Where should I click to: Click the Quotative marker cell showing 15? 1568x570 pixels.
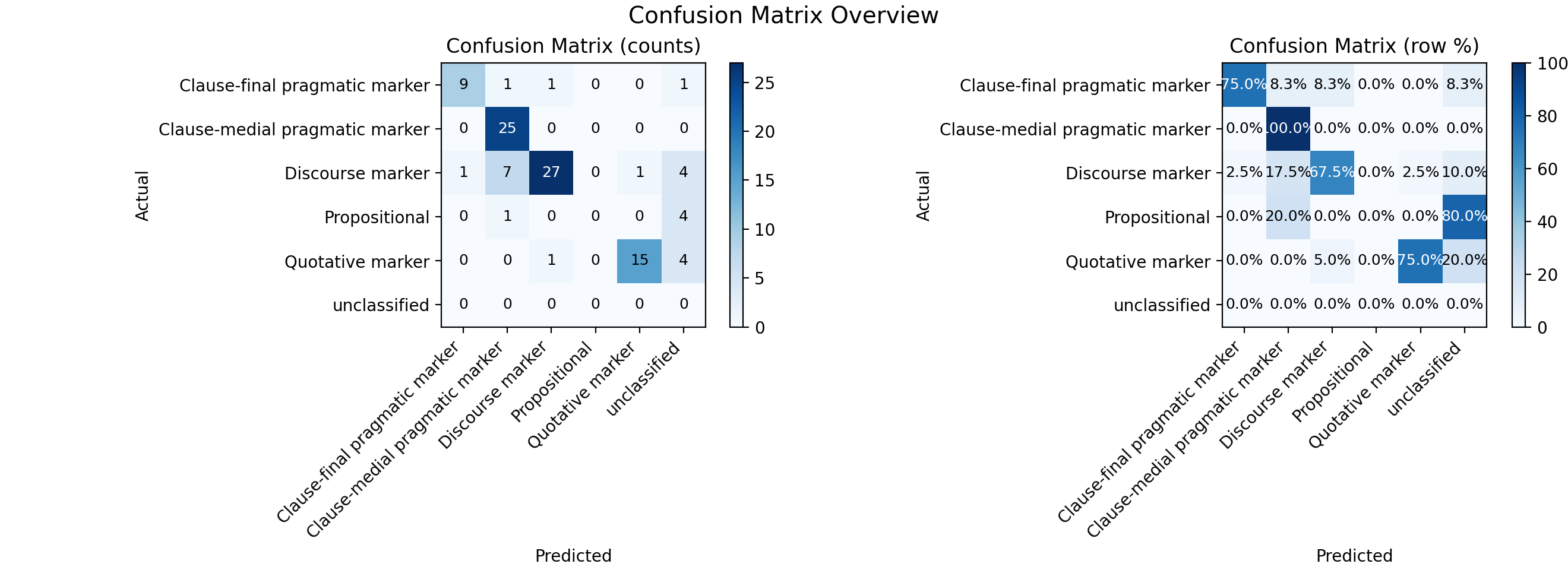click(639, 261)
